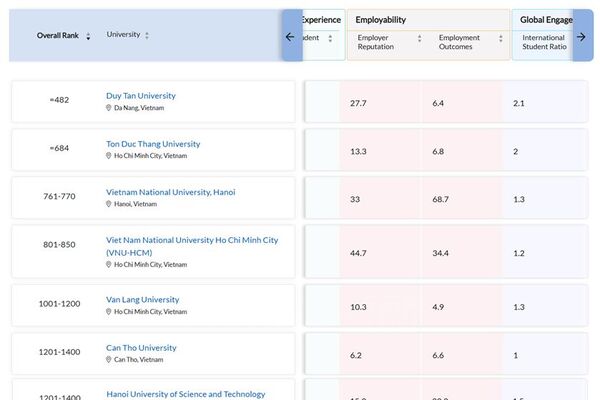The image size is (600, 400).
Task: Click the Overall Rank header label
Action: point(57,35)
